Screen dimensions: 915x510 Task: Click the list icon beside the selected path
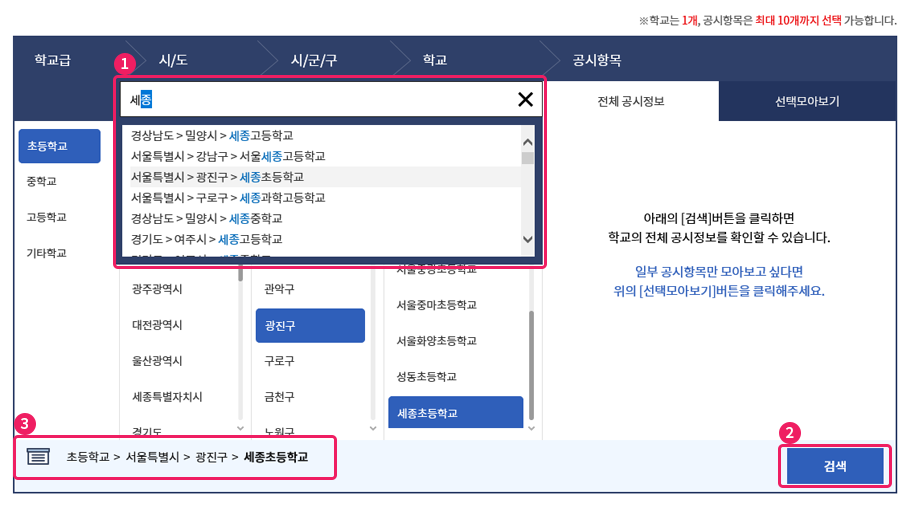click(39, 456)
